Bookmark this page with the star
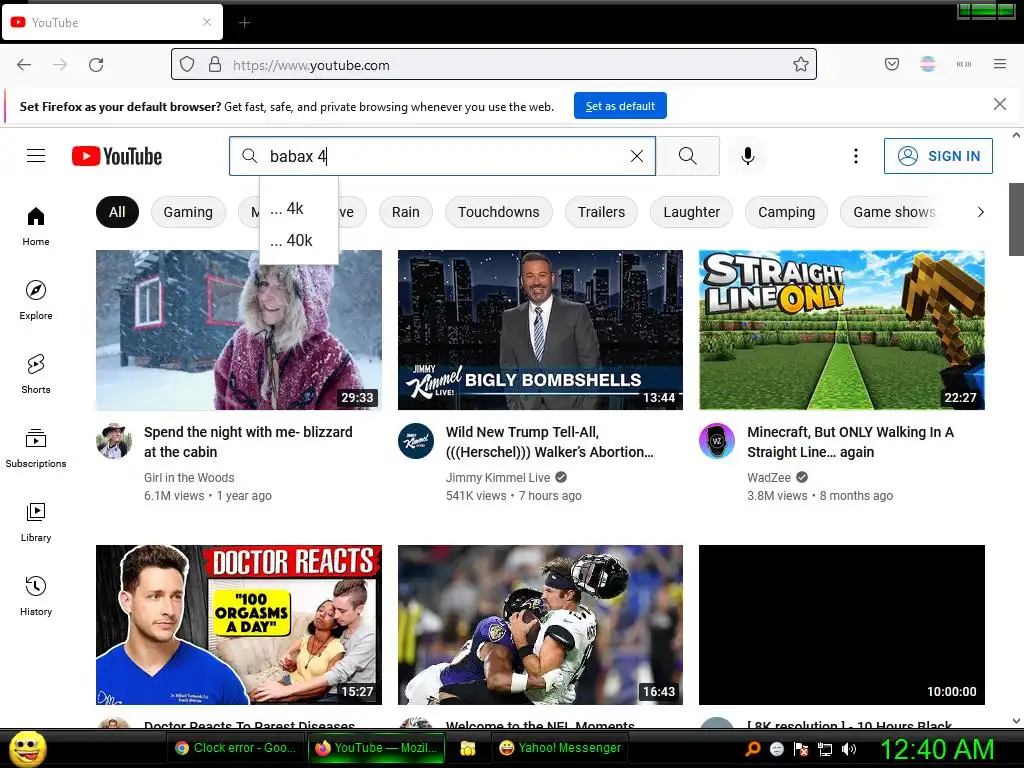Image resolution: width=1024 pixels, height=768 pixels. [x=801, y=64]
